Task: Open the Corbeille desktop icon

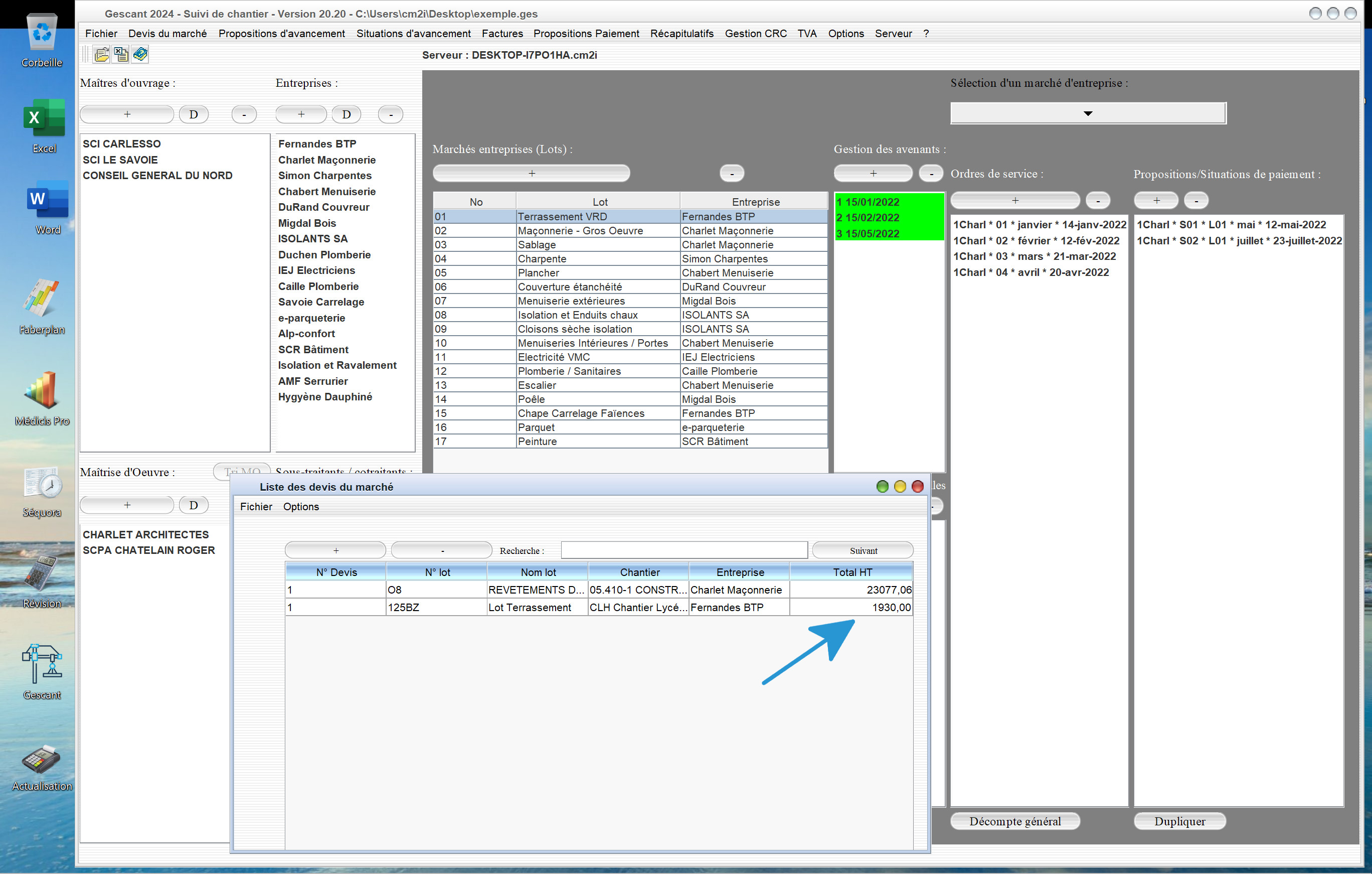Action: [42, 41]
